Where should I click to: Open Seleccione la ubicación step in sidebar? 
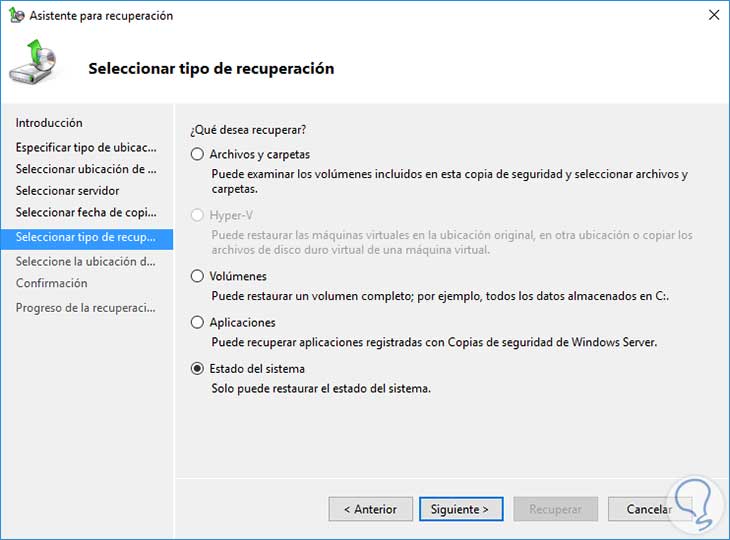(x=85, y=261)
